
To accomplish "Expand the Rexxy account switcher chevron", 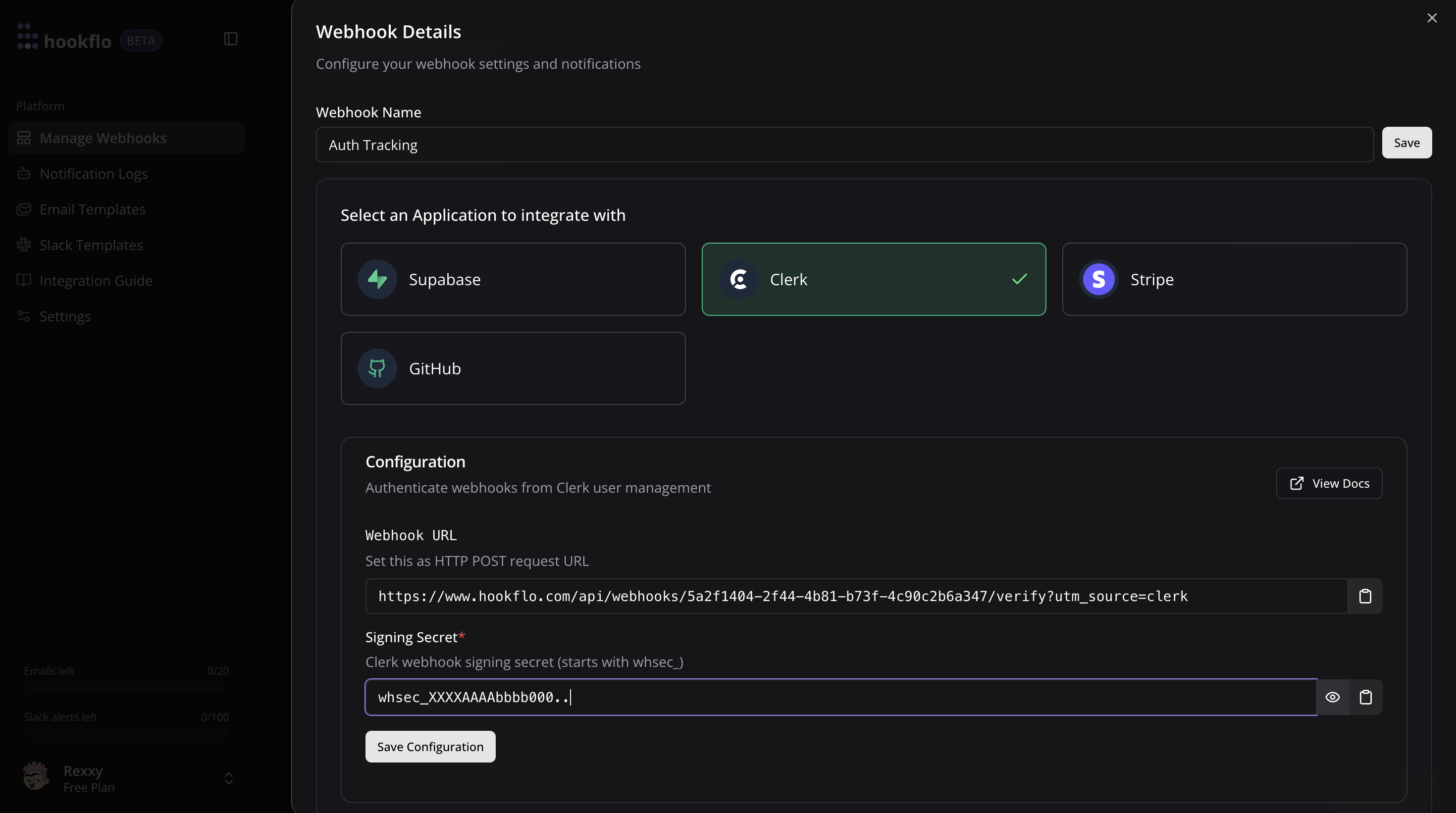I will pyautogui.click(x=228, y=778).
